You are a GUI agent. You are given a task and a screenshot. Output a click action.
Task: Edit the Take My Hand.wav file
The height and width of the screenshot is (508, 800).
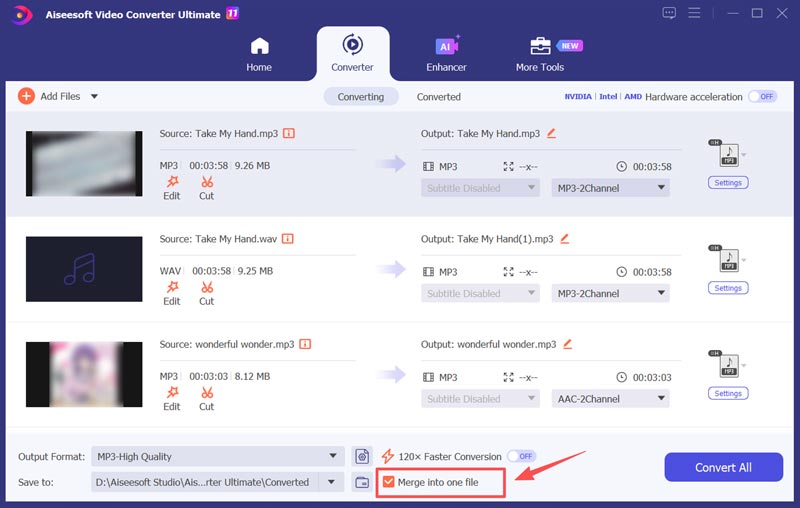172,294
